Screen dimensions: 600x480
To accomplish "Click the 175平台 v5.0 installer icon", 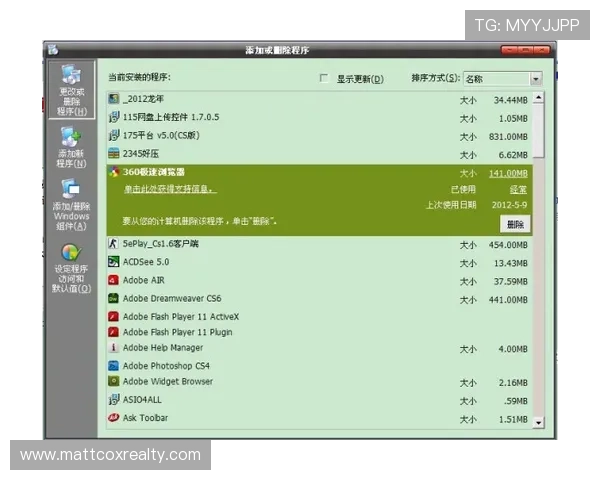I will 114,135.
